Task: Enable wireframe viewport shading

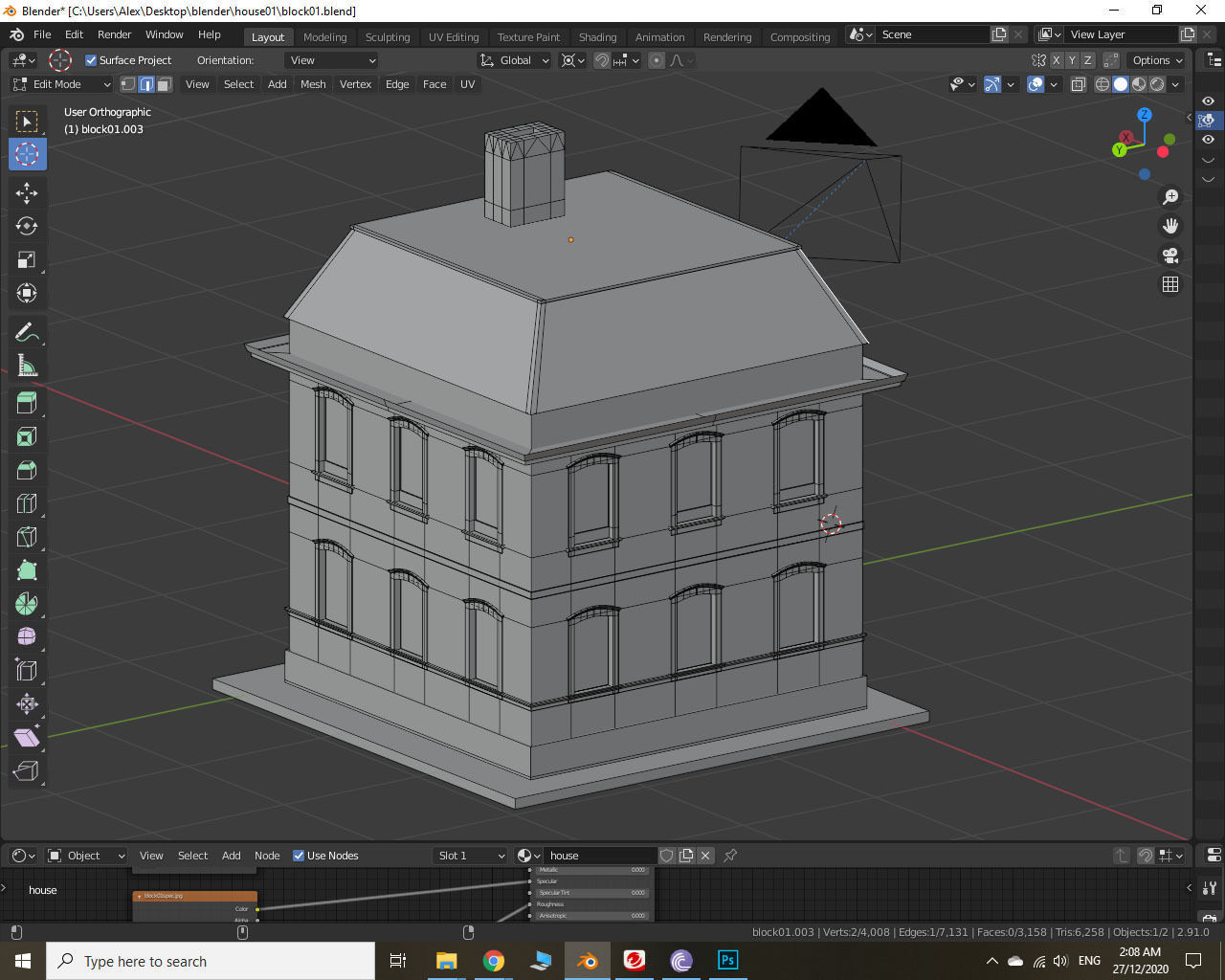Action: pyautogui.click(x=1102, y=84)
